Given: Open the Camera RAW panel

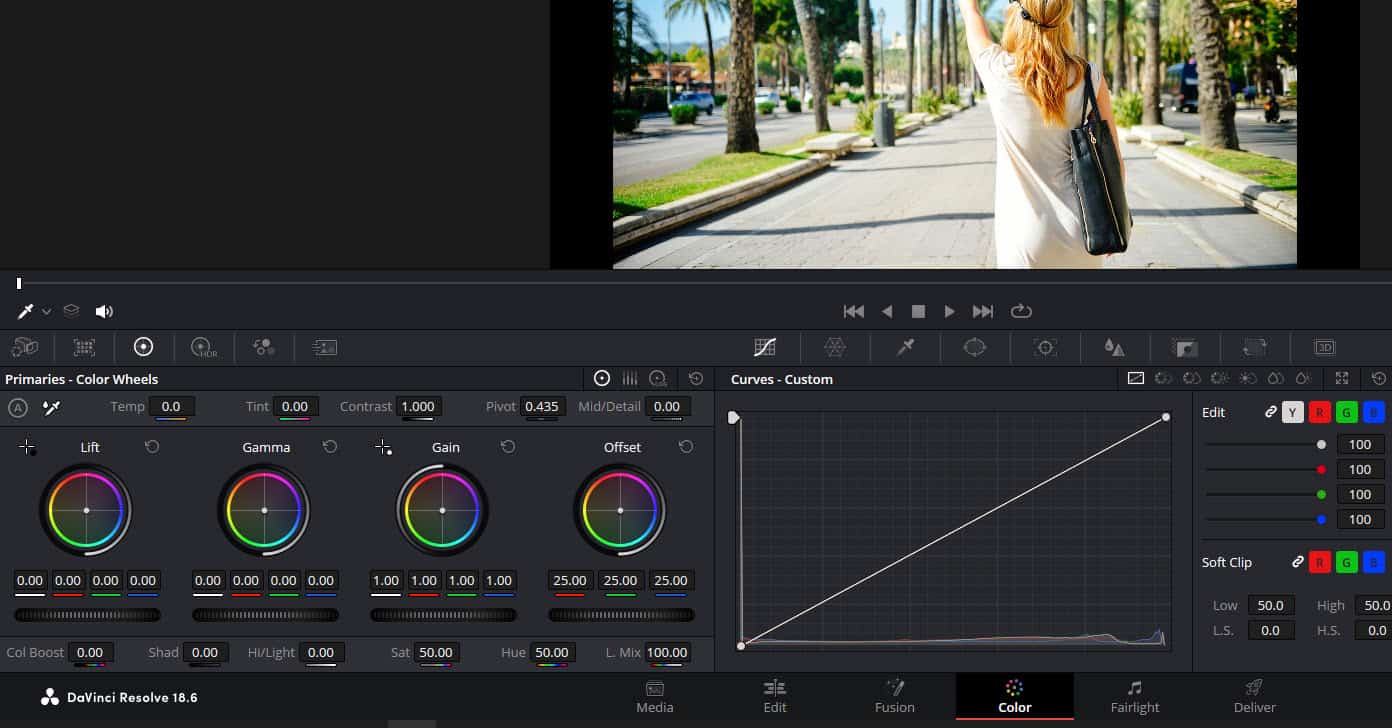Looking at the screenshot, I should [x=24, y=347].
